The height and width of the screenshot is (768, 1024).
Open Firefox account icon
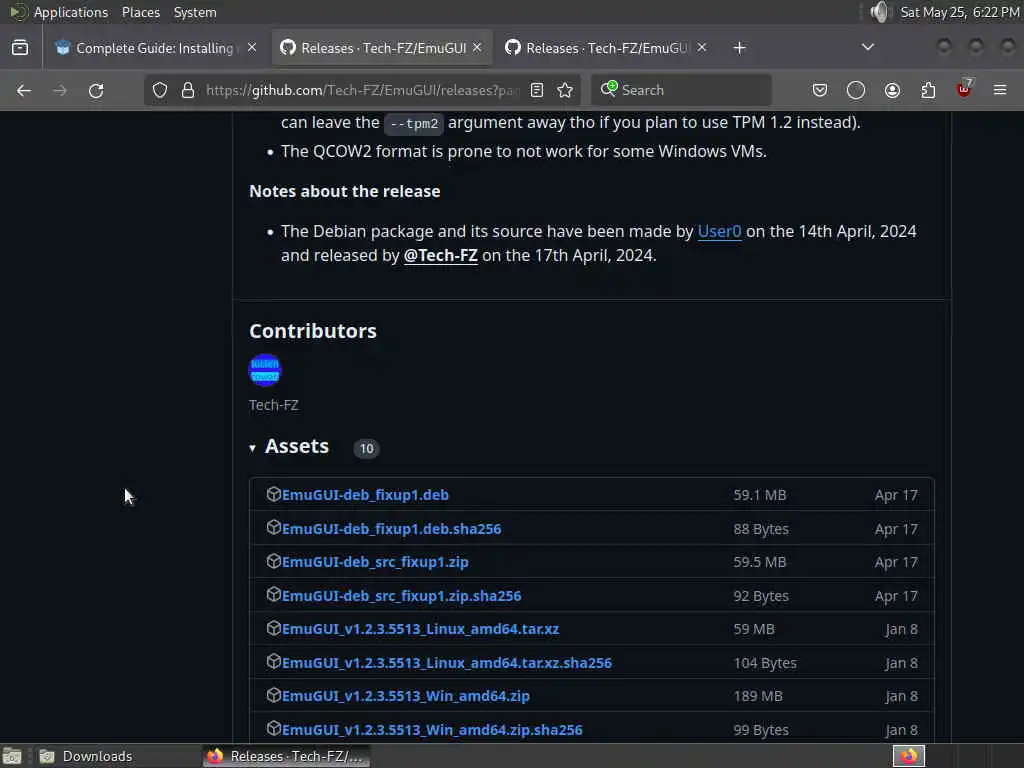click(x=892, y=90)
